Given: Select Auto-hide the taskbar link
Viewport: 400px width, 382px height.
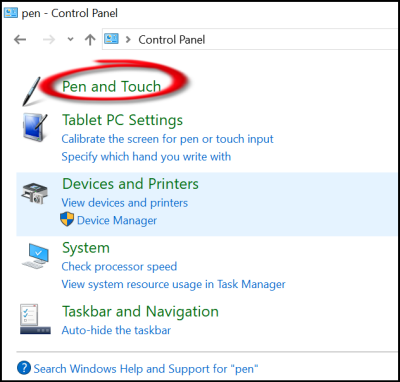Looking at the screenshot, I should [x=116, y=330].
